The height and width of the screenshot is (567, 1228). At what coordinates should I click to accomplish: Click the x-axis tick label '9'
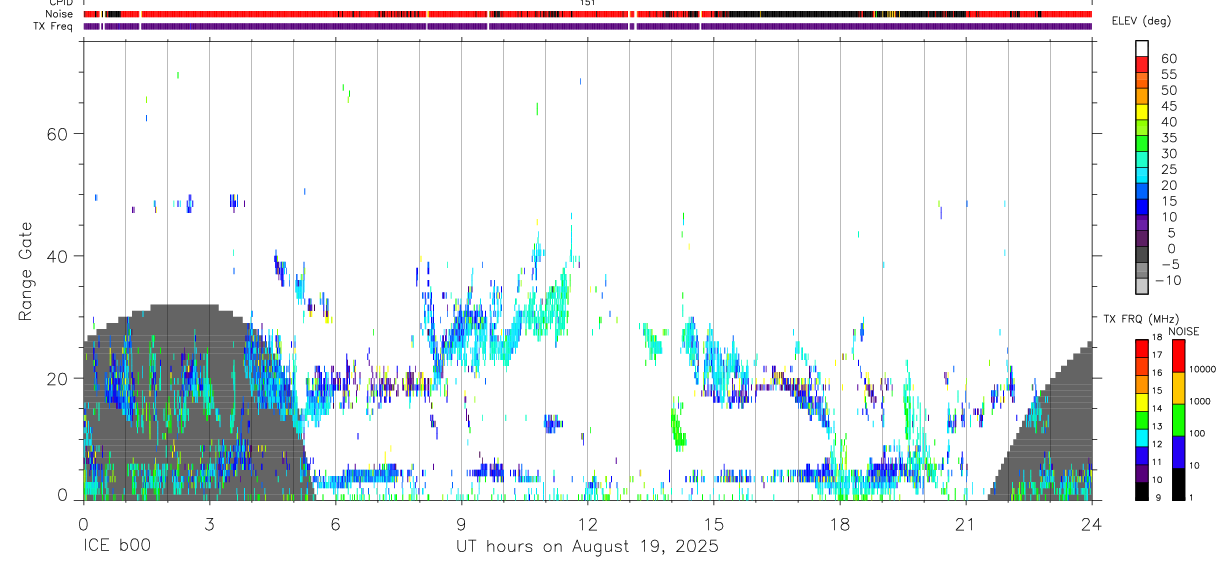(461, 524)
